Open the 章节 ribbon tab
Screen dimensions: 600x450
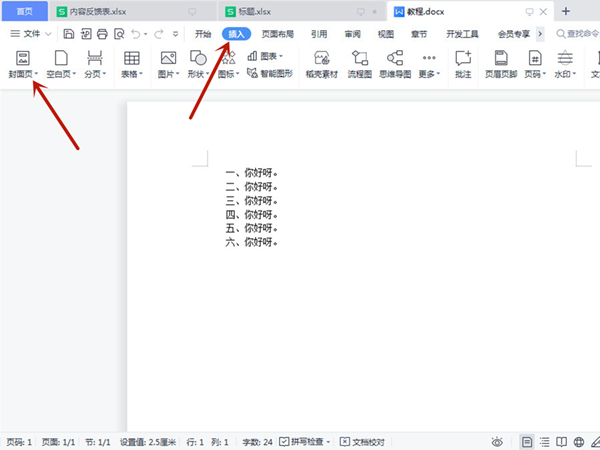pos(419,34)
